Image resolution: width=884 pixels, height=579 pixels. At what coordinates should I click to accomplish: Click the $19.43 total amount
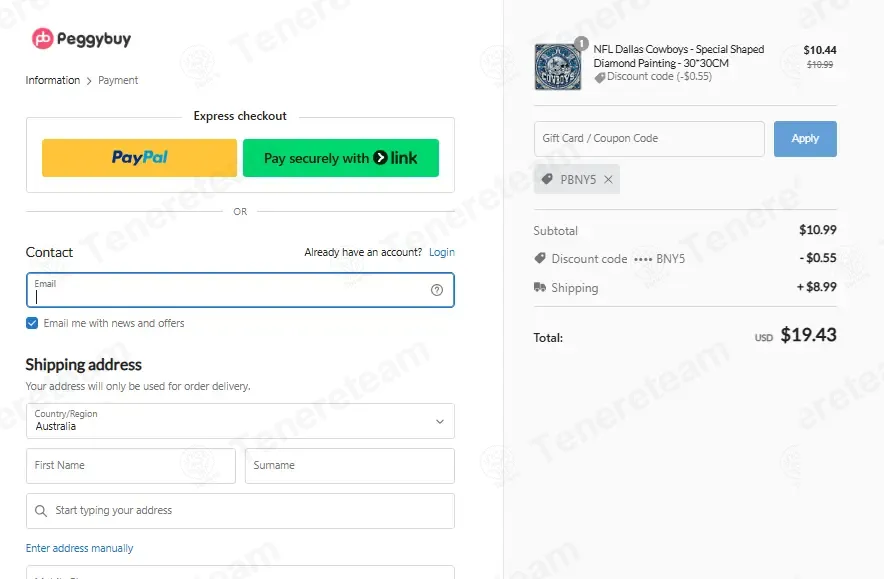click(808, 335)
